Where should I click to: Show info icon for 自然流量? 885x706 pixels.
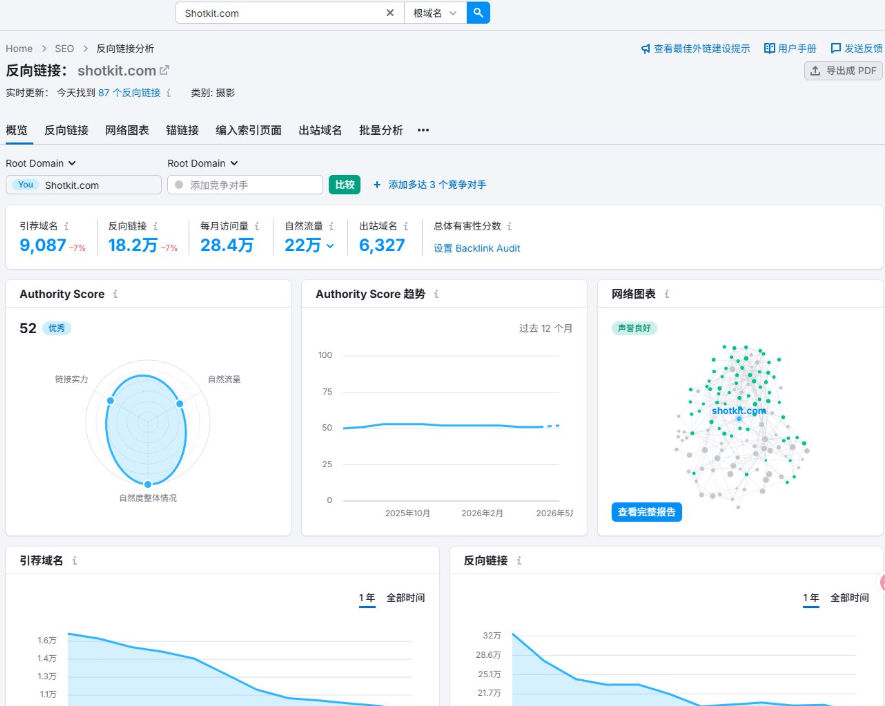[x=331, y=226]
